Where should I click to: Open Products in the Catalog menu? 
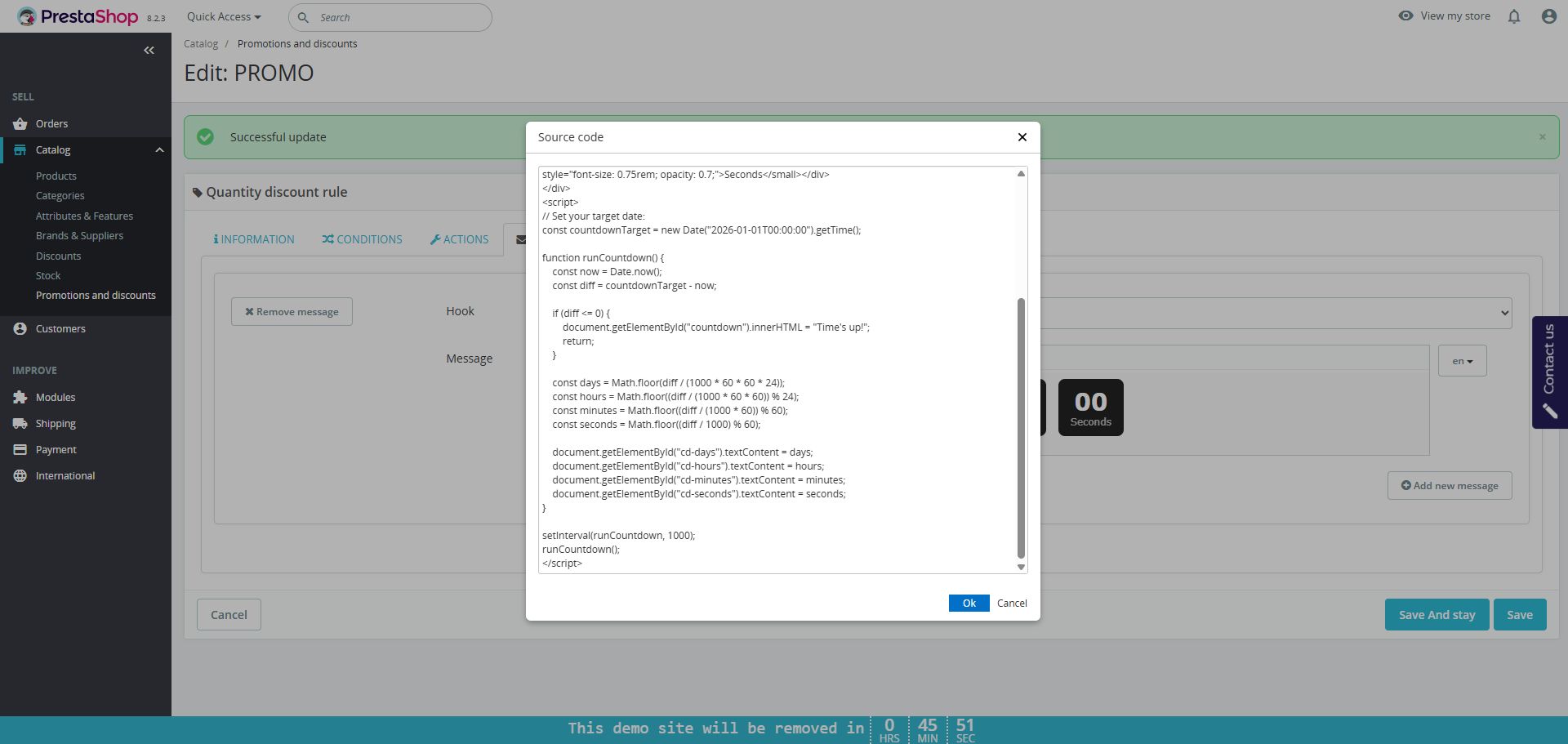click(56, 176)
